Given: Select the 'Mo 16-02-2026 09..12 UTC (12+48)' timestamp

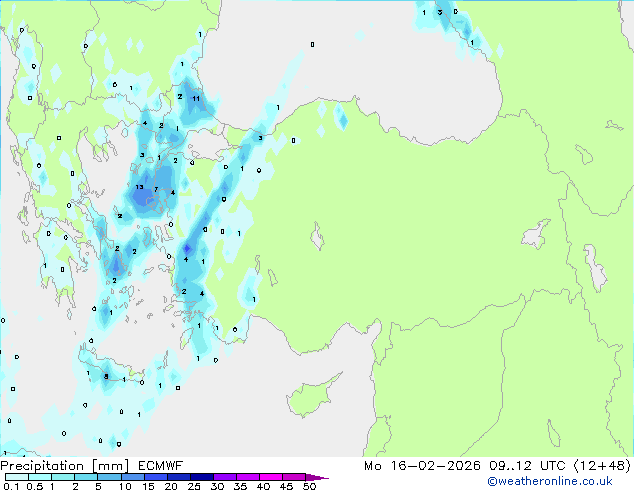Looking at the screenshot, I should pos(497,466).
